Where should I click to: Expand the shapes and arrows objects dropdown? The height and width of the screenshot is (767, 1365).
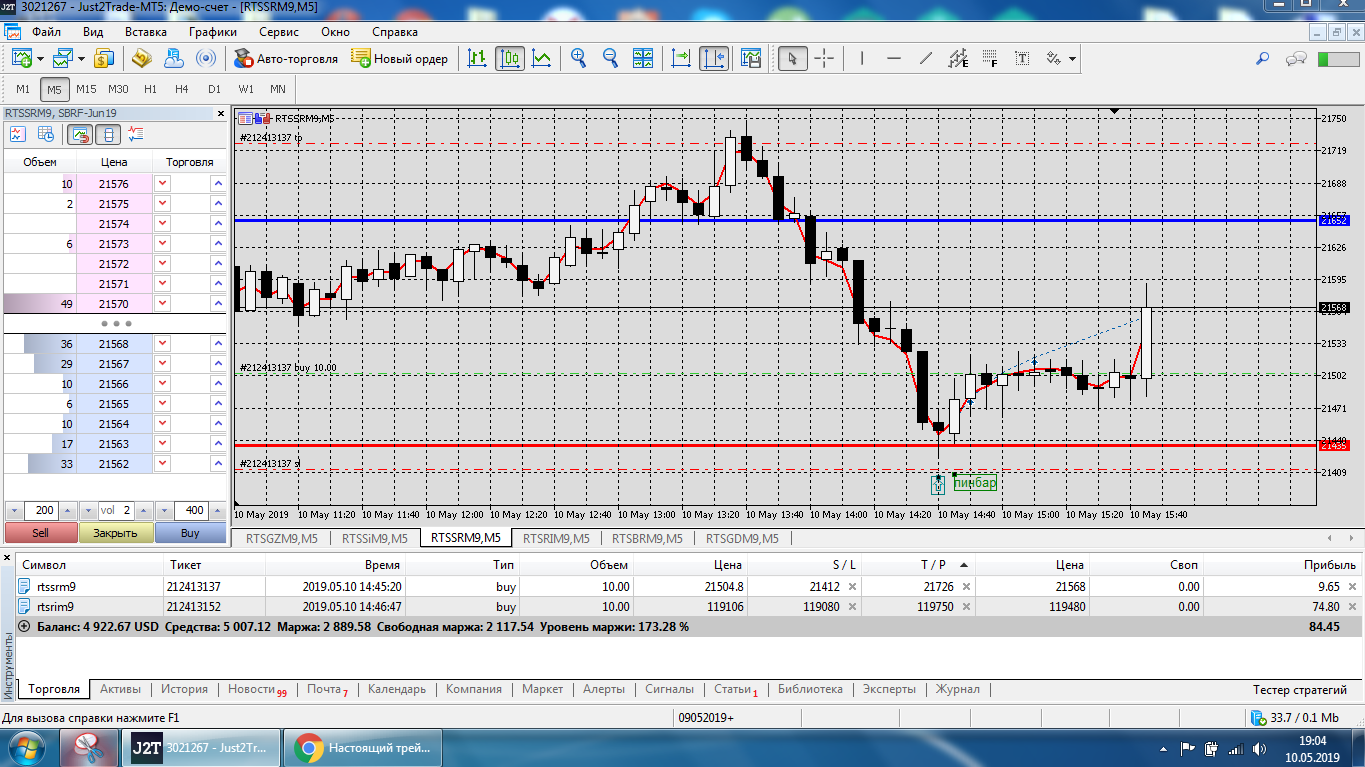1073,59
